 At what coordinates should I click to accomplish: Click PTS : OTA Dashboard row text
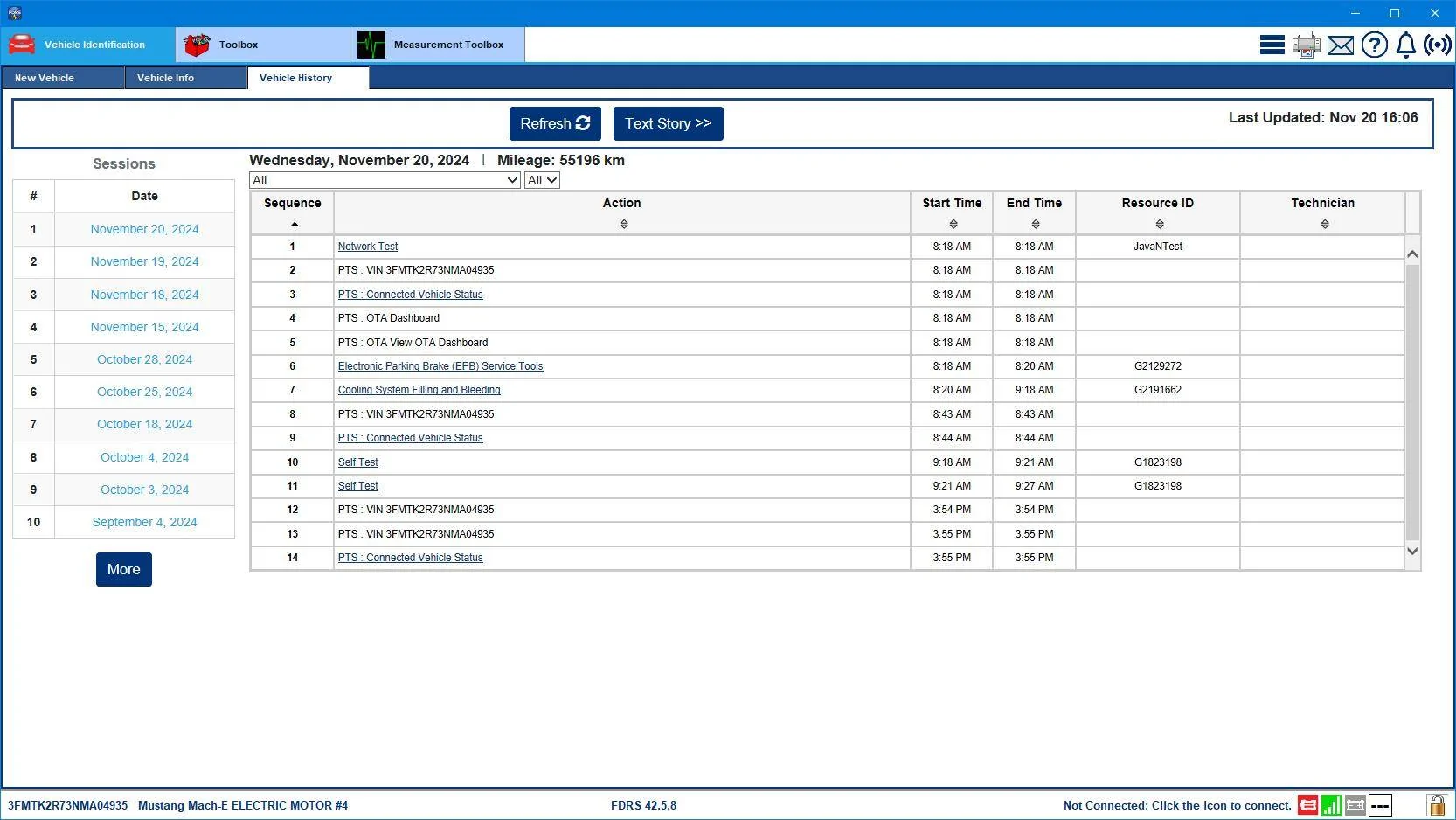[389, 318]
